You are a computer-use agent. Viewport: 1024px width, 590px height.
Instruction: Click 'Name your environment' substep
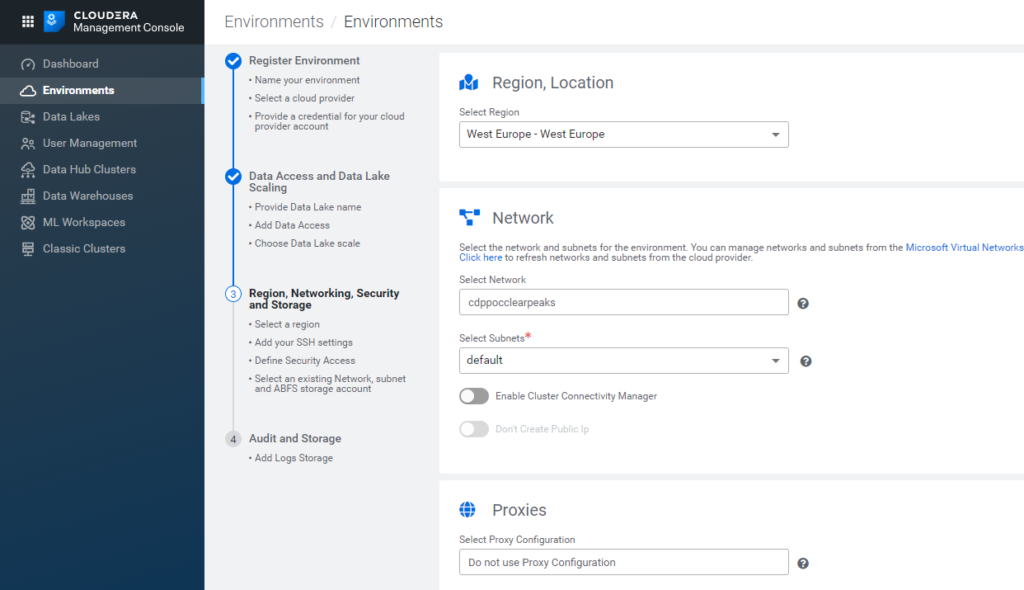click(307, 80)
